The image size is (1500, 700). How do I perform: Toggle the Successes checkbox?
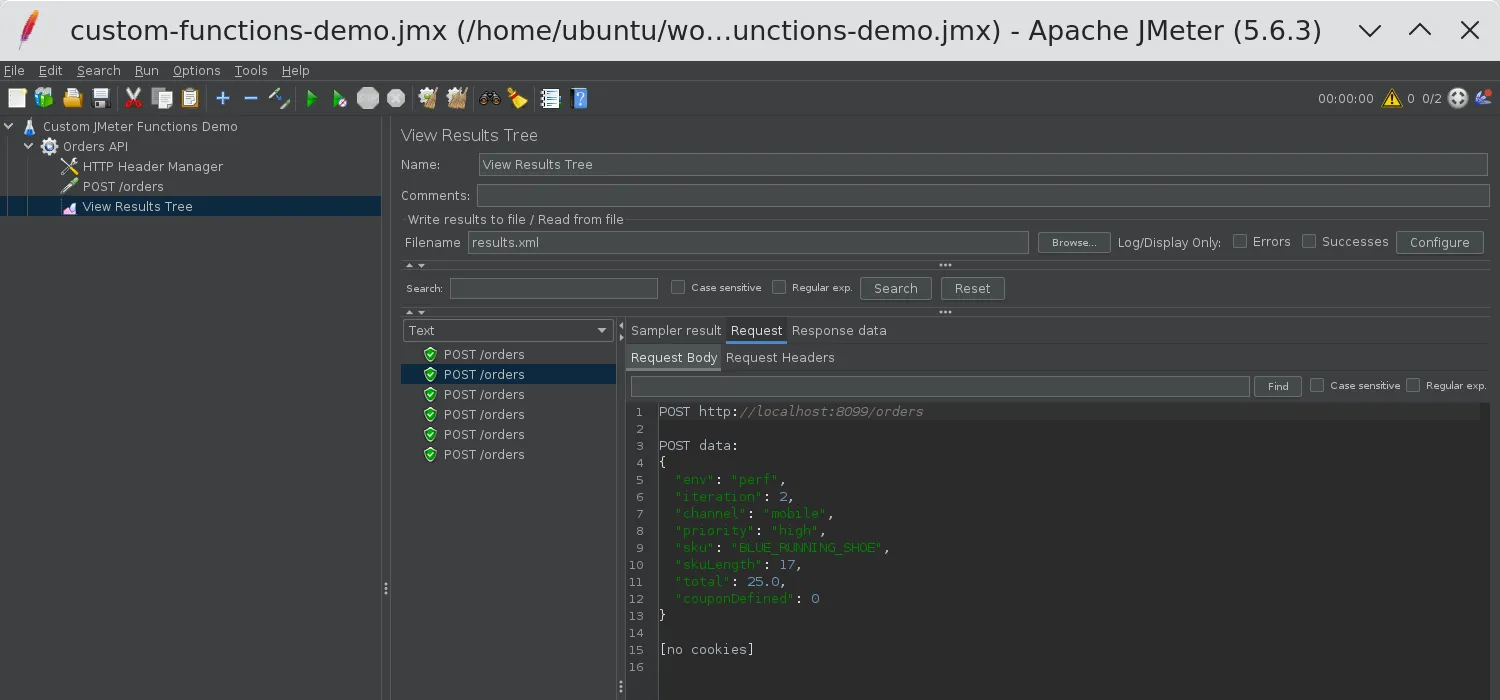(1309, 241)
